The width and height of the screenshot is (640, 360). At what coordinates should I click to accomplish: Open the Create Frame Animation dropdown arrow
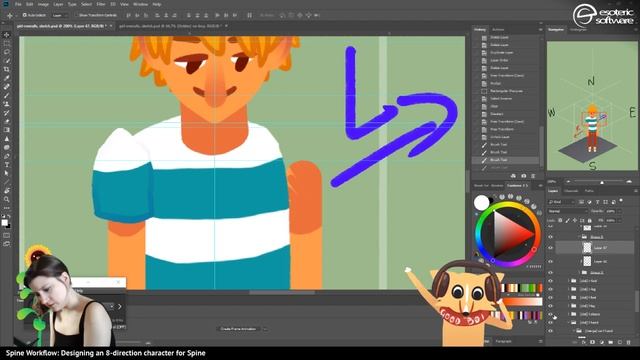coord(265,329)
